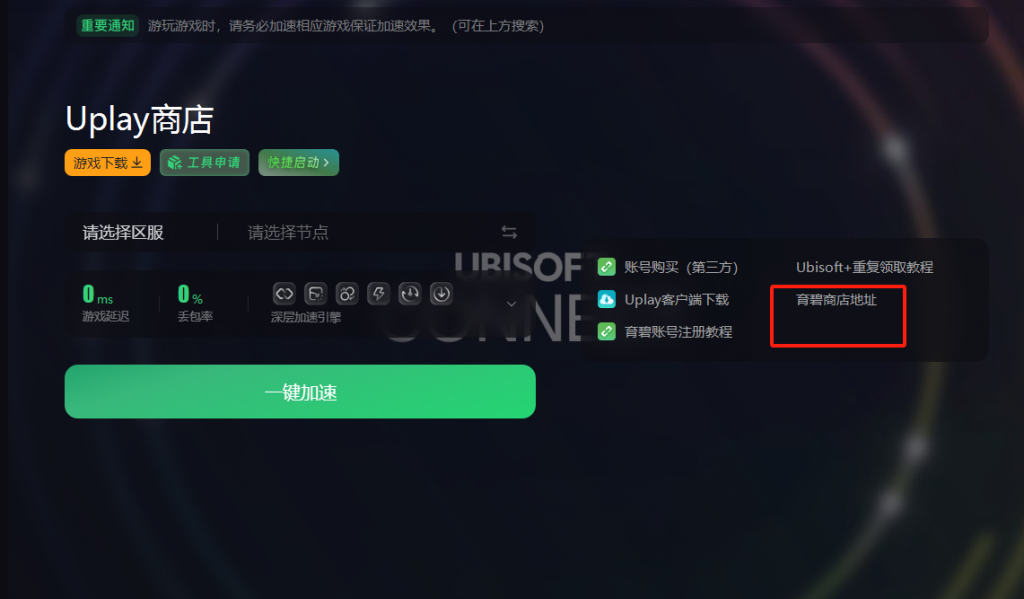Viewport: 1024px width, 599px height.
Task: Click the swap arrows icon beside node selector
Action: [509, 232]
